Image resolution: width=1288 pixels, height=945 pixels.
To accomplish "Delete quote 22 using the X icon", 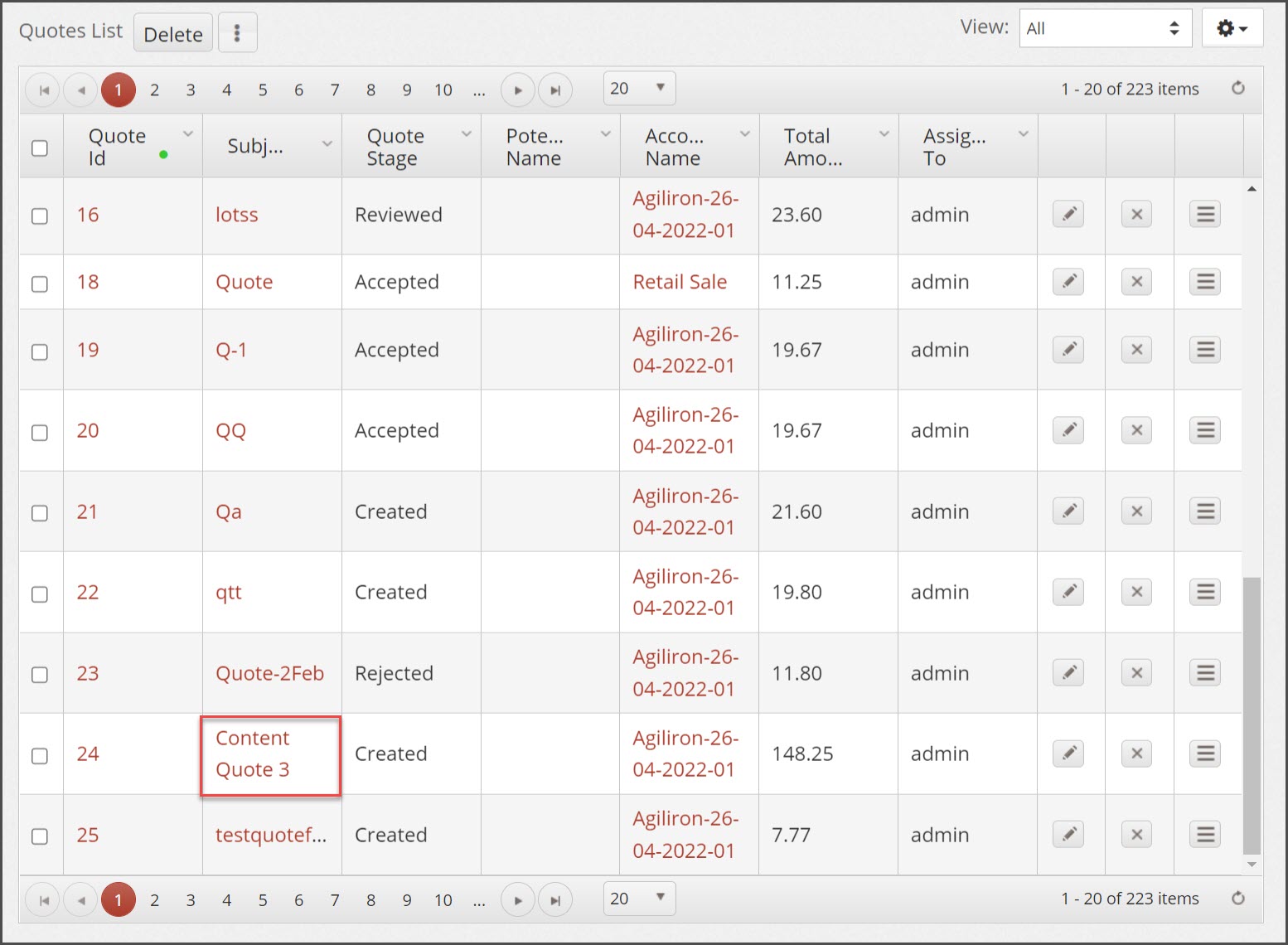I will (x=1136, y=592).
